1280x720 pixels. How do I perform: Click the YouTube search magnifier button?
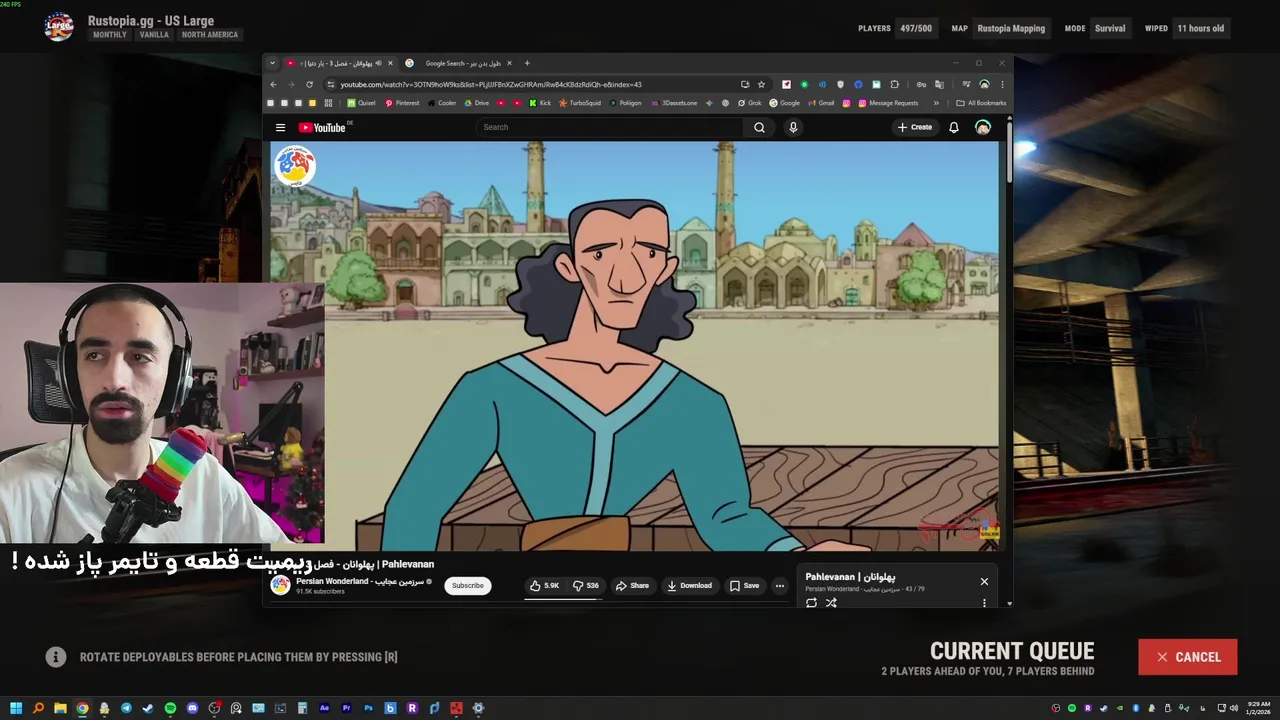759,127
